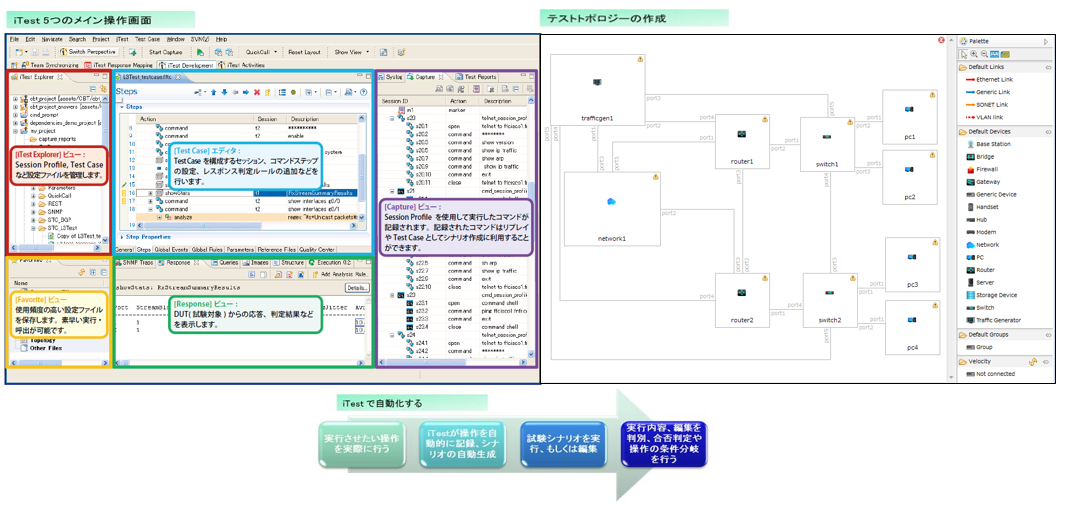The image size is (1070, 510).
Task: Open the Navigate menu
Action: point(52,40)
